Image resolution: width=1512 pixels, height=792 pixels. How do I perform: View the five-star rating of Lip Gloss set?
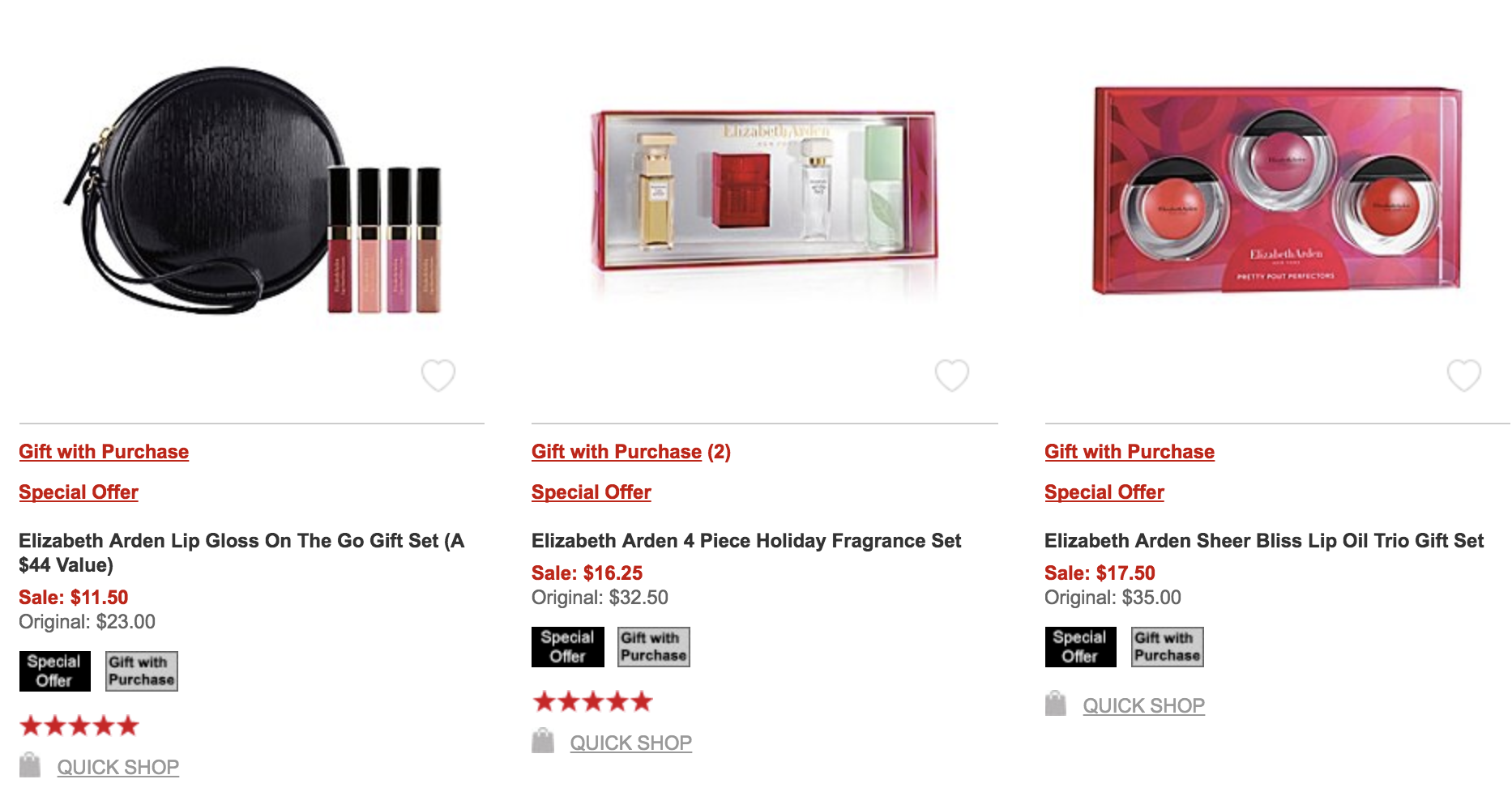(79, 726)
